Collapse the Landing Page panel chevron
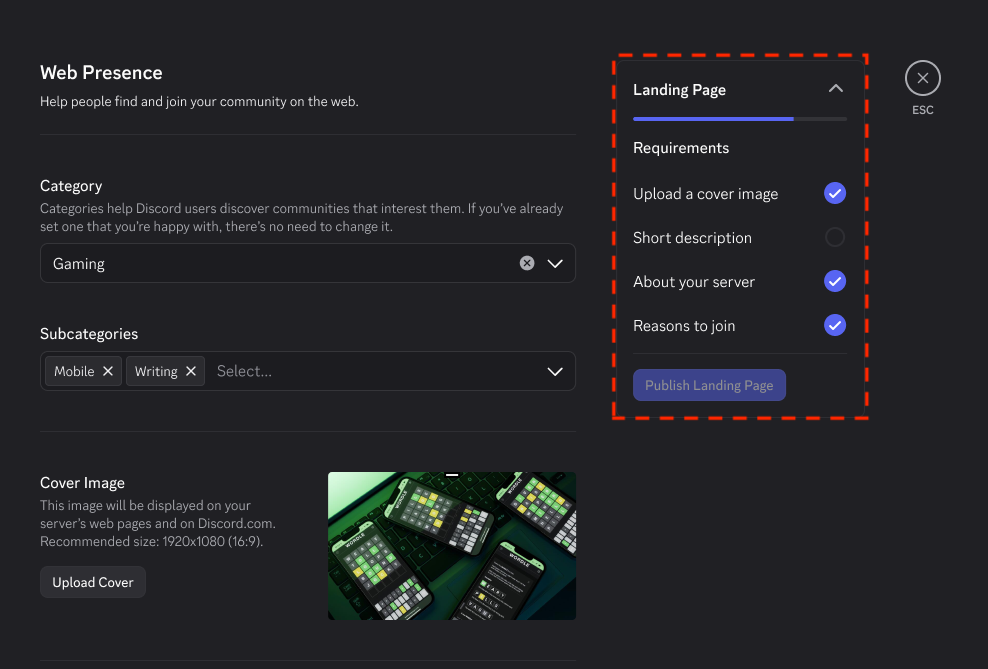 pyautogui.click(x=836, y=89)
